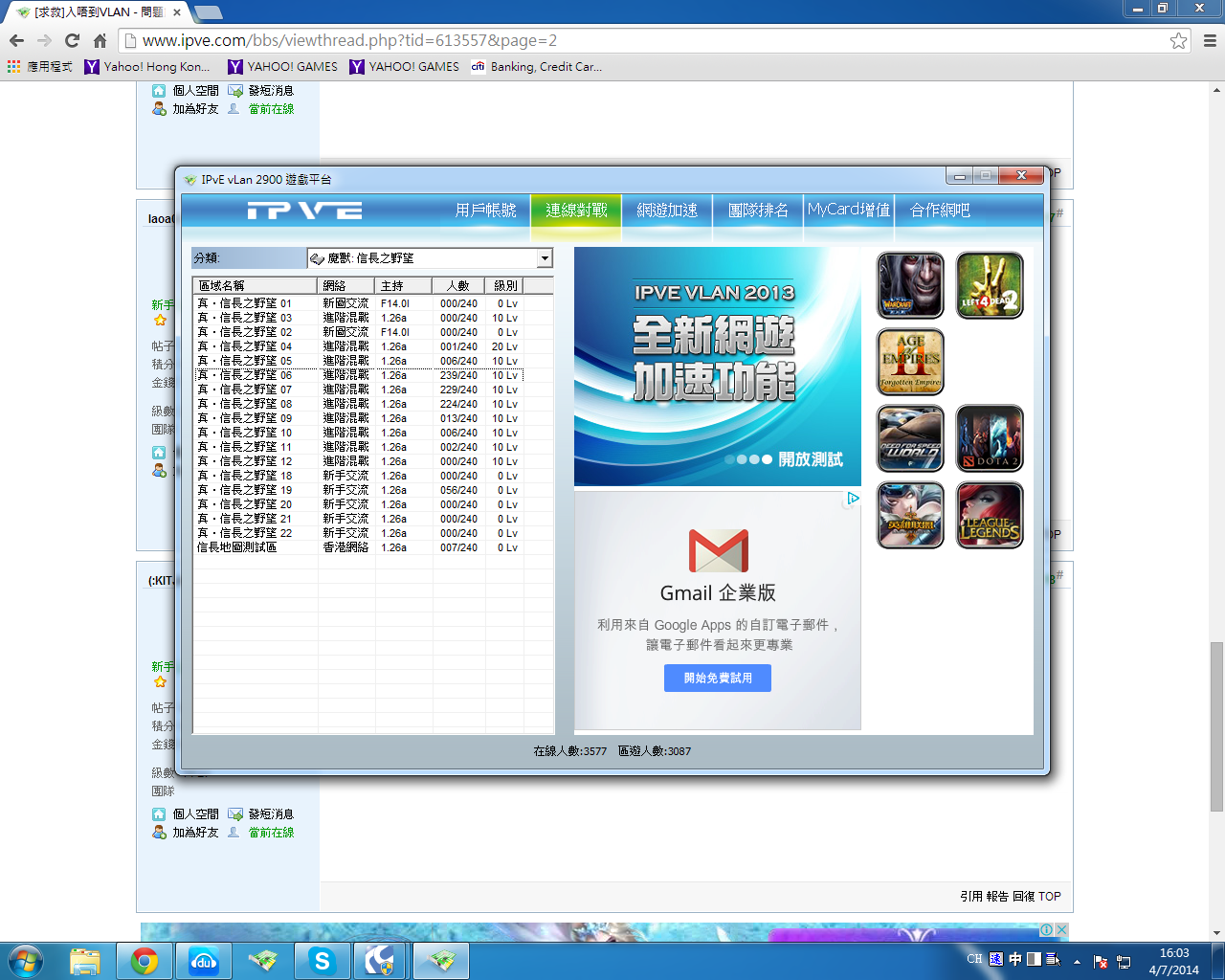Expand the 分類 game category dropdown

coord(545,258)
